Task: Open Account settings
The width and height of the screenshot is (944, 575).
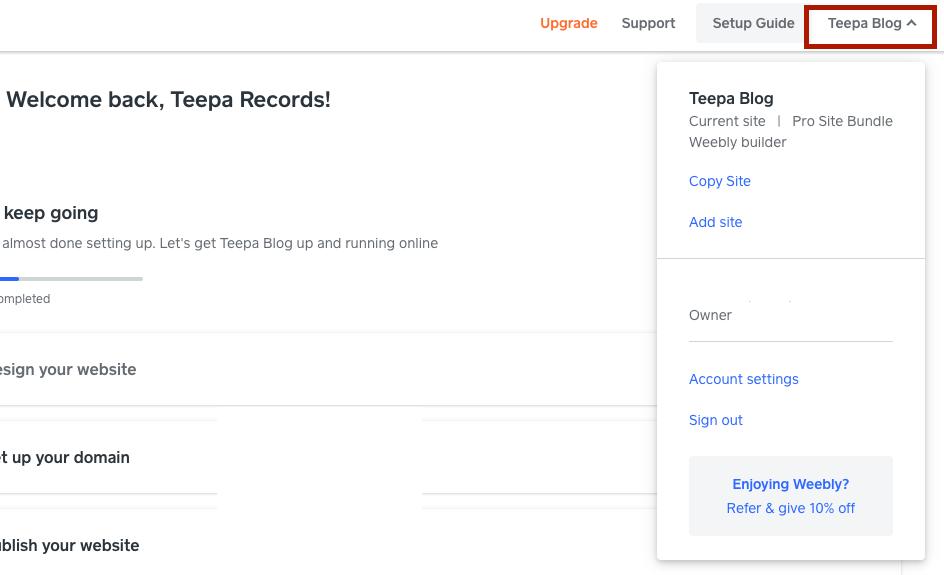Action: [743, 379]
